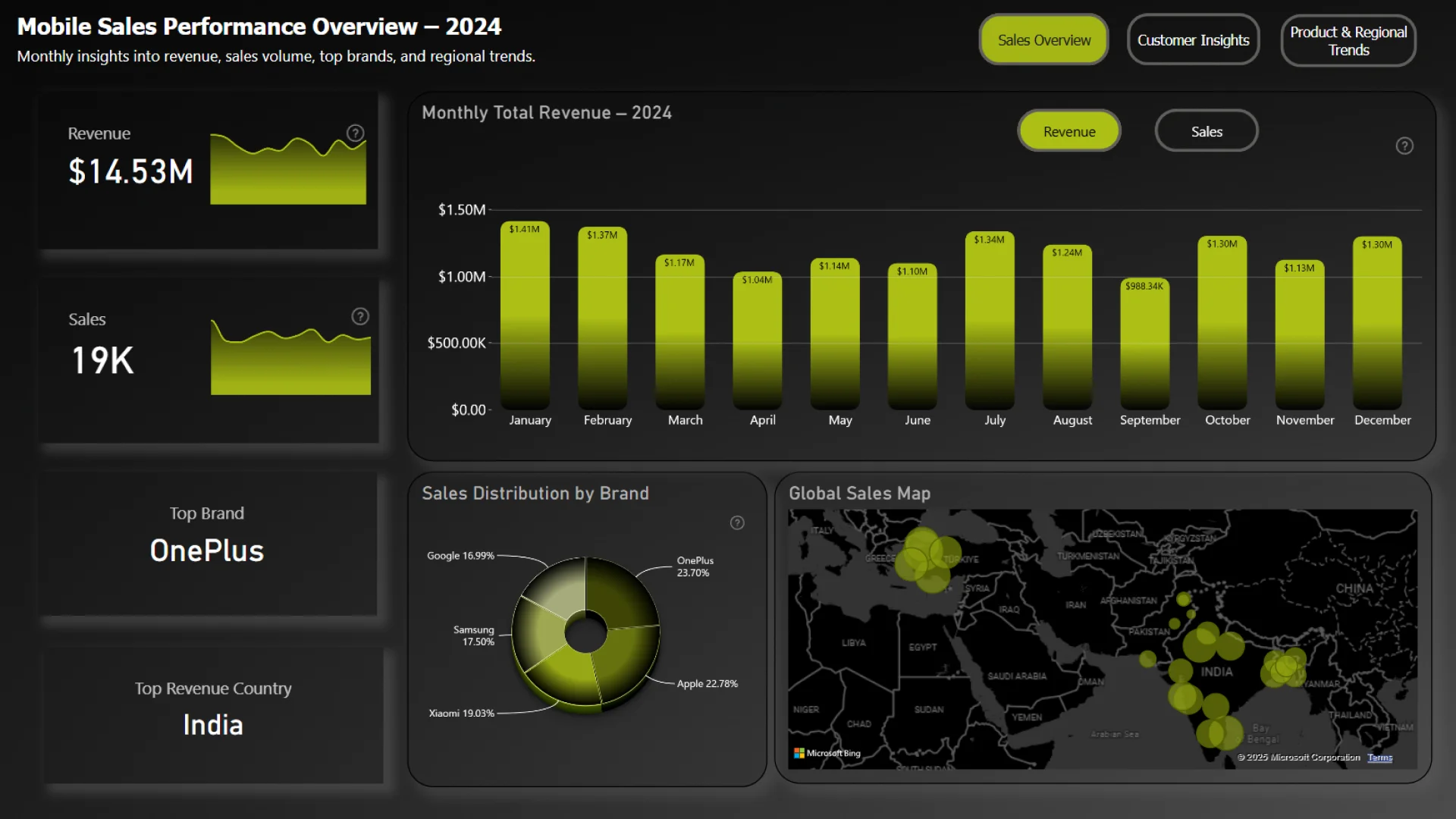The image size is (1456, 819).
Task: Go to Product & Regional Trends page
Action: click(1348, 41)
